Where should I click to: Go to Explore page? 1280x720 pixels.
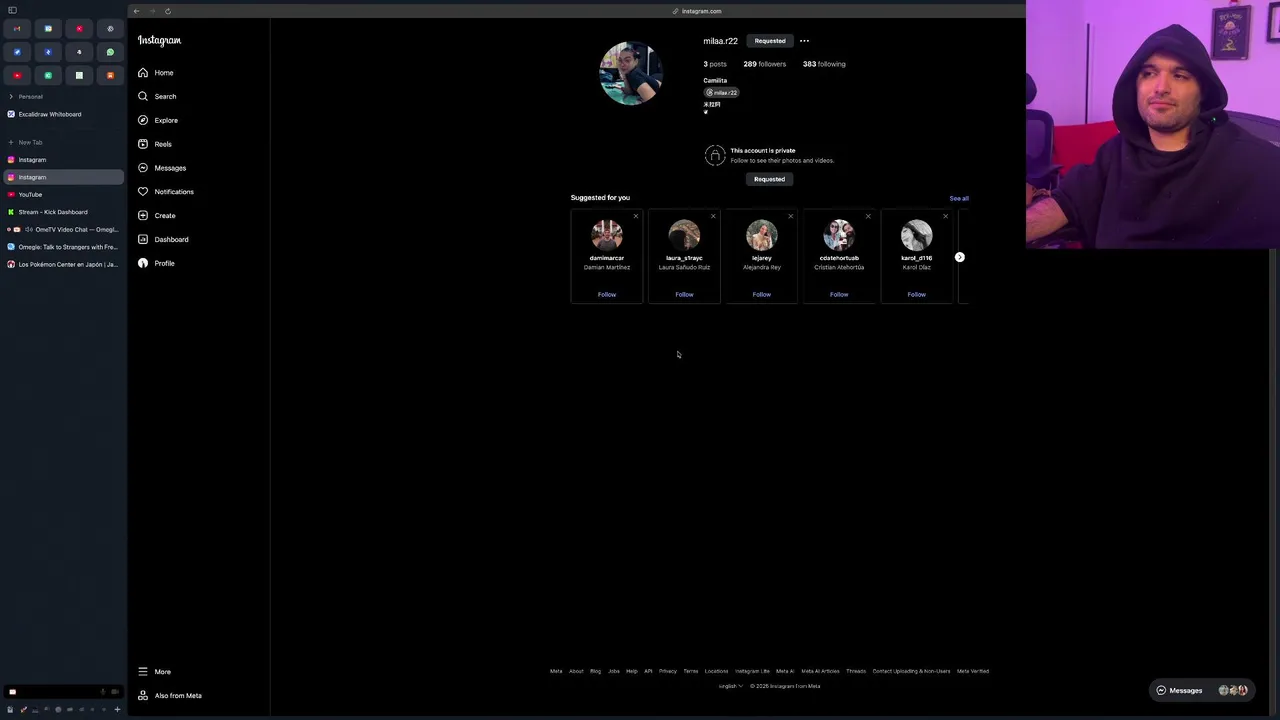pos(158,121)
